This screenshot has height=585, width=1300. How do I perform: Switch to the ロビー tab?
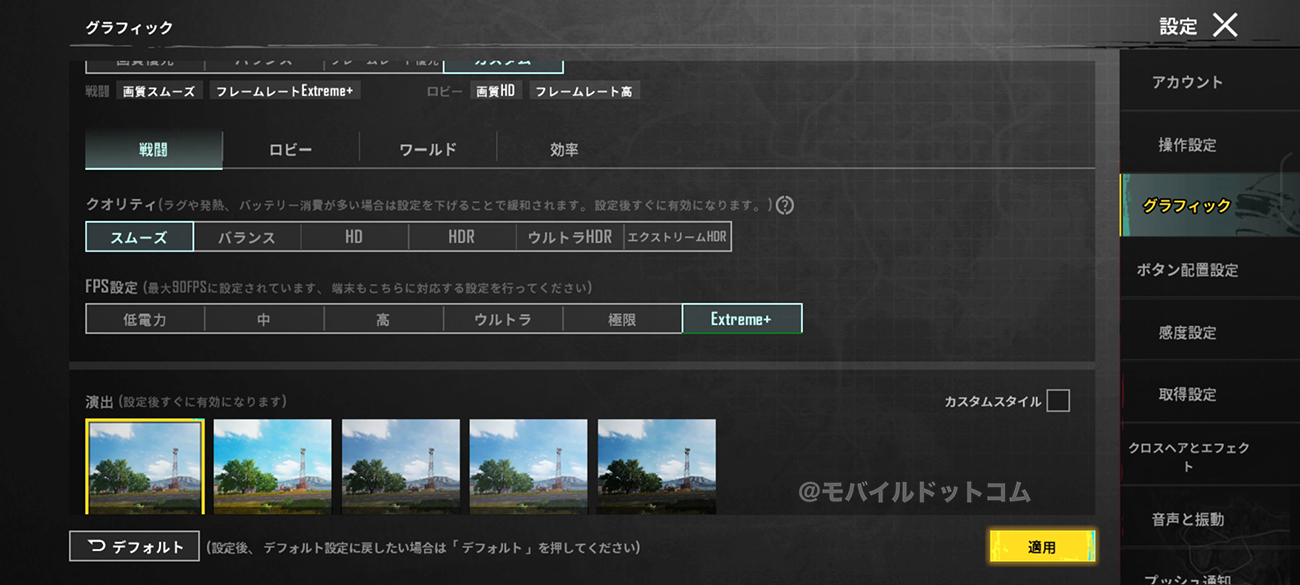(291, 150)
